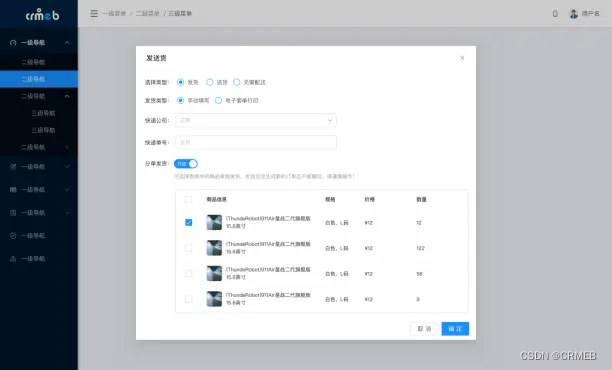The height and width of the screenshot is (370, 612).
Task: Click the 价格 column header
Action: coord(370,199)
